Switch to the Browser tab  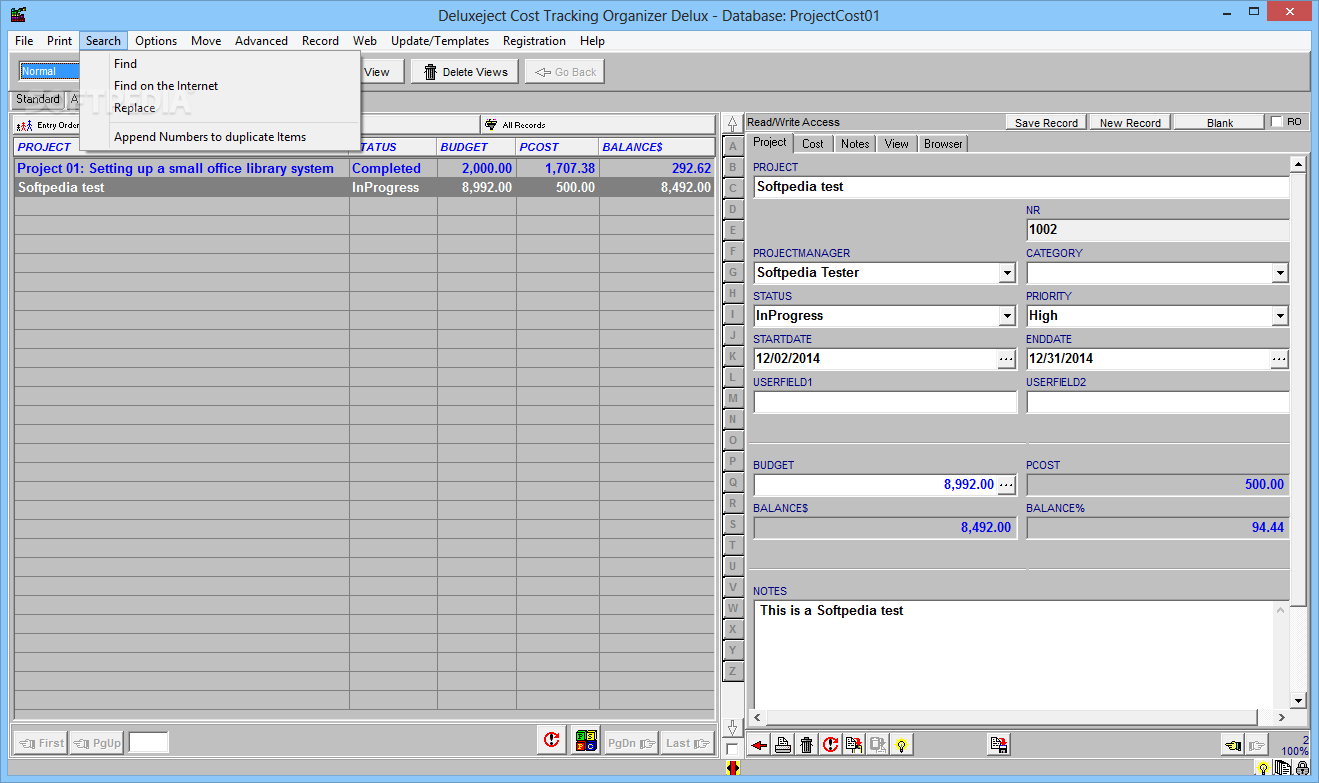point(943,144)
